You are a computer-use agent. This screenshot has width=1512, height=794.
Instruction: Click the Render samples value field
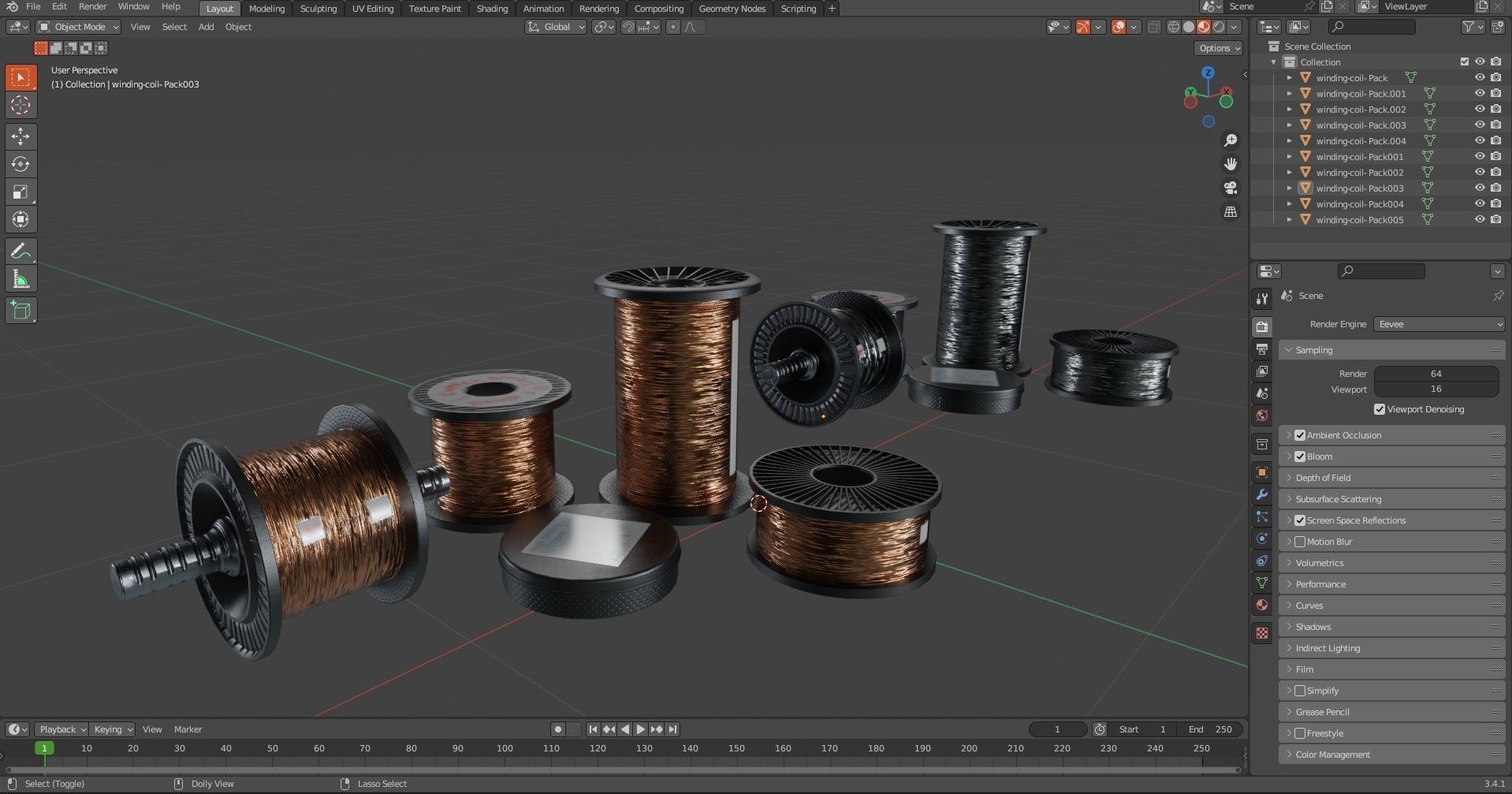(x=1436, y=374)
